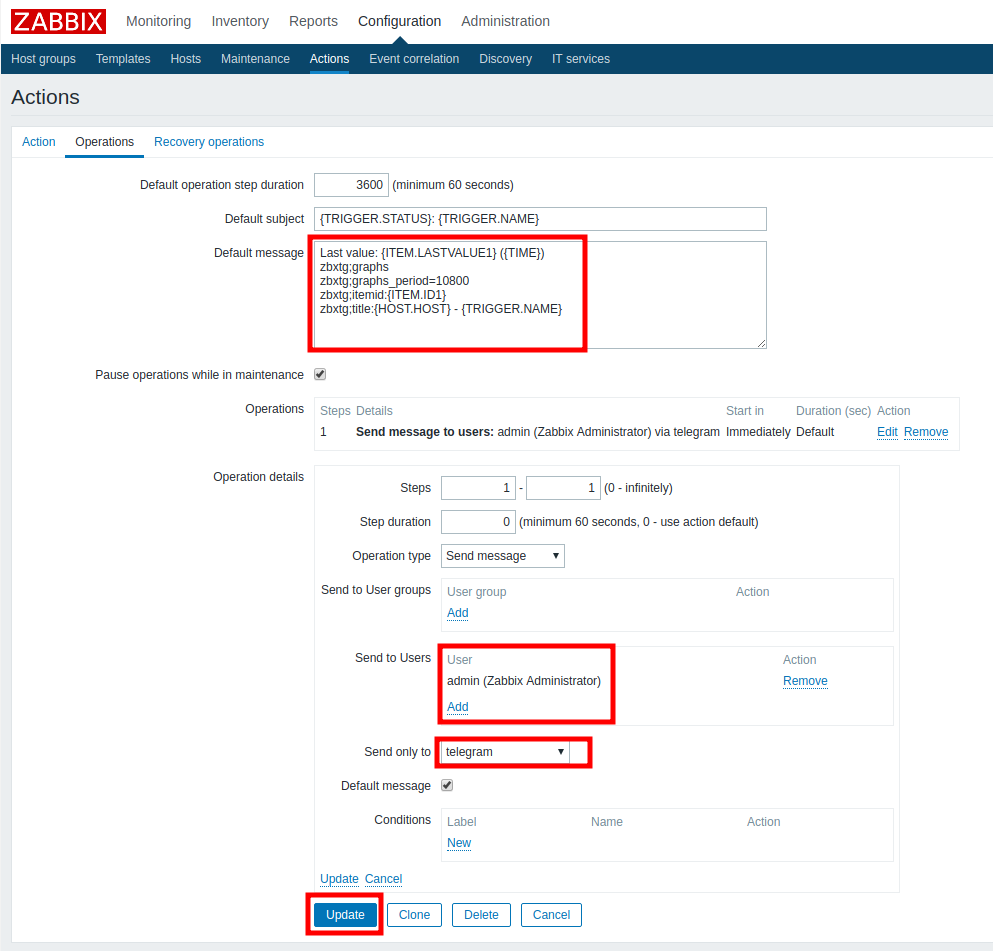Click the Steps from field
993x951 pixels.
(478, 488)
